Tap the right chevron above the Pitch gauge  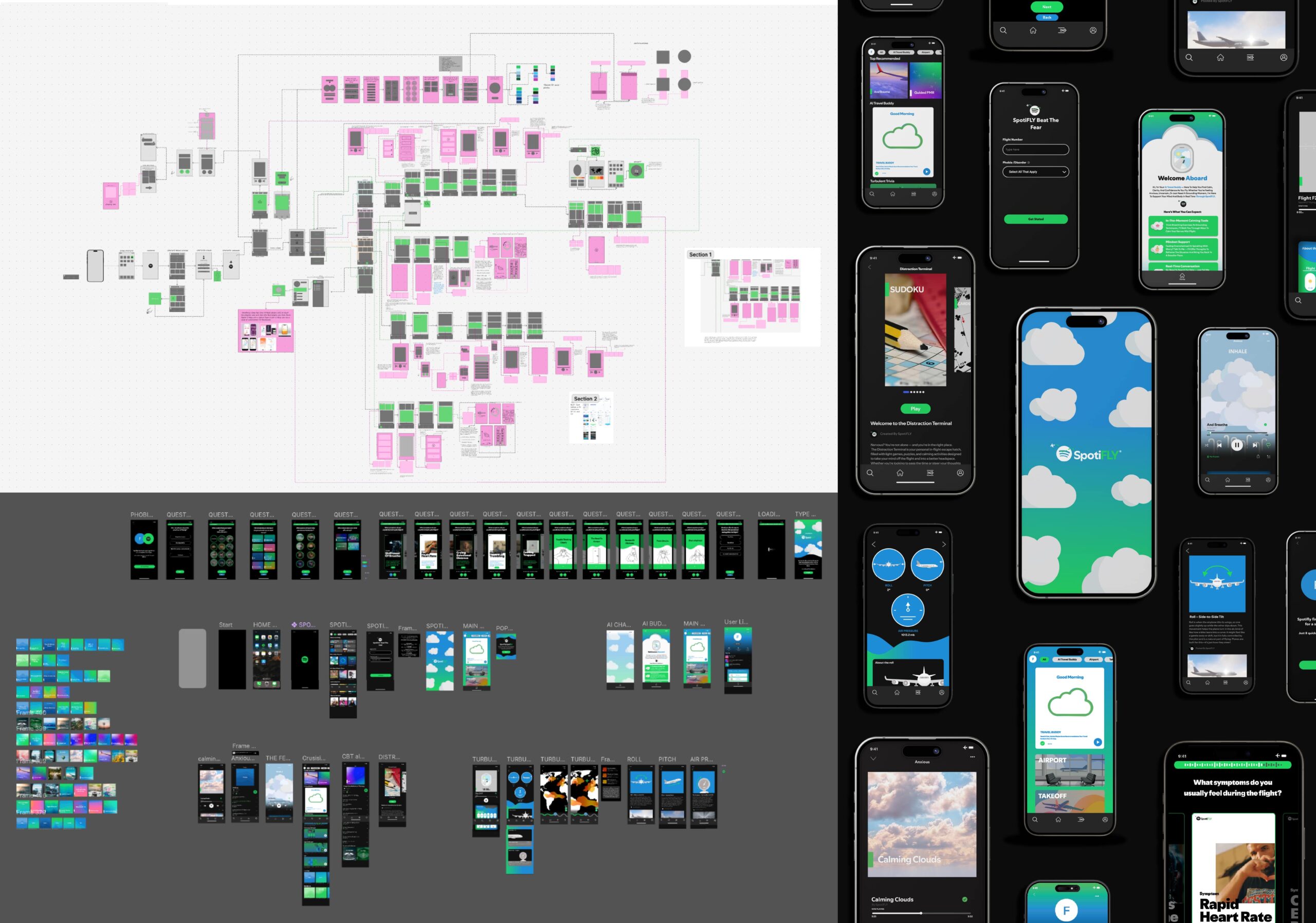943,544
